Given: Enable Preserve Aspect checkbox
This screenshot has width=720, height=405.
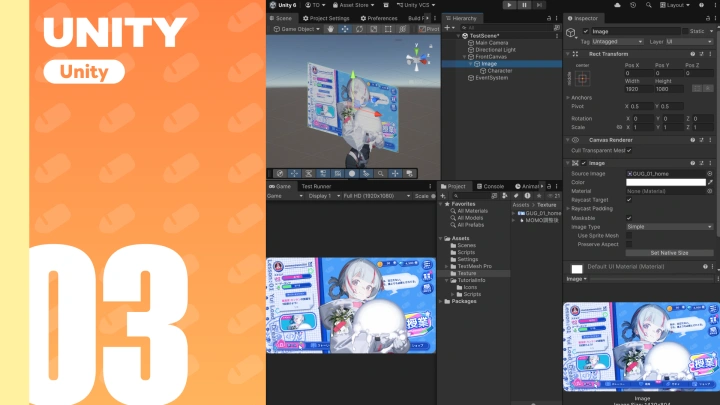Looking at the screenshot, I should (629, 244).
